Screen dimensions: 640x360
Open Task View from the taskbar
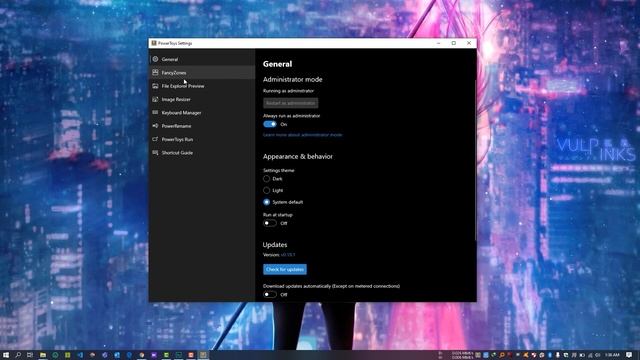click(x=30, y=355)
